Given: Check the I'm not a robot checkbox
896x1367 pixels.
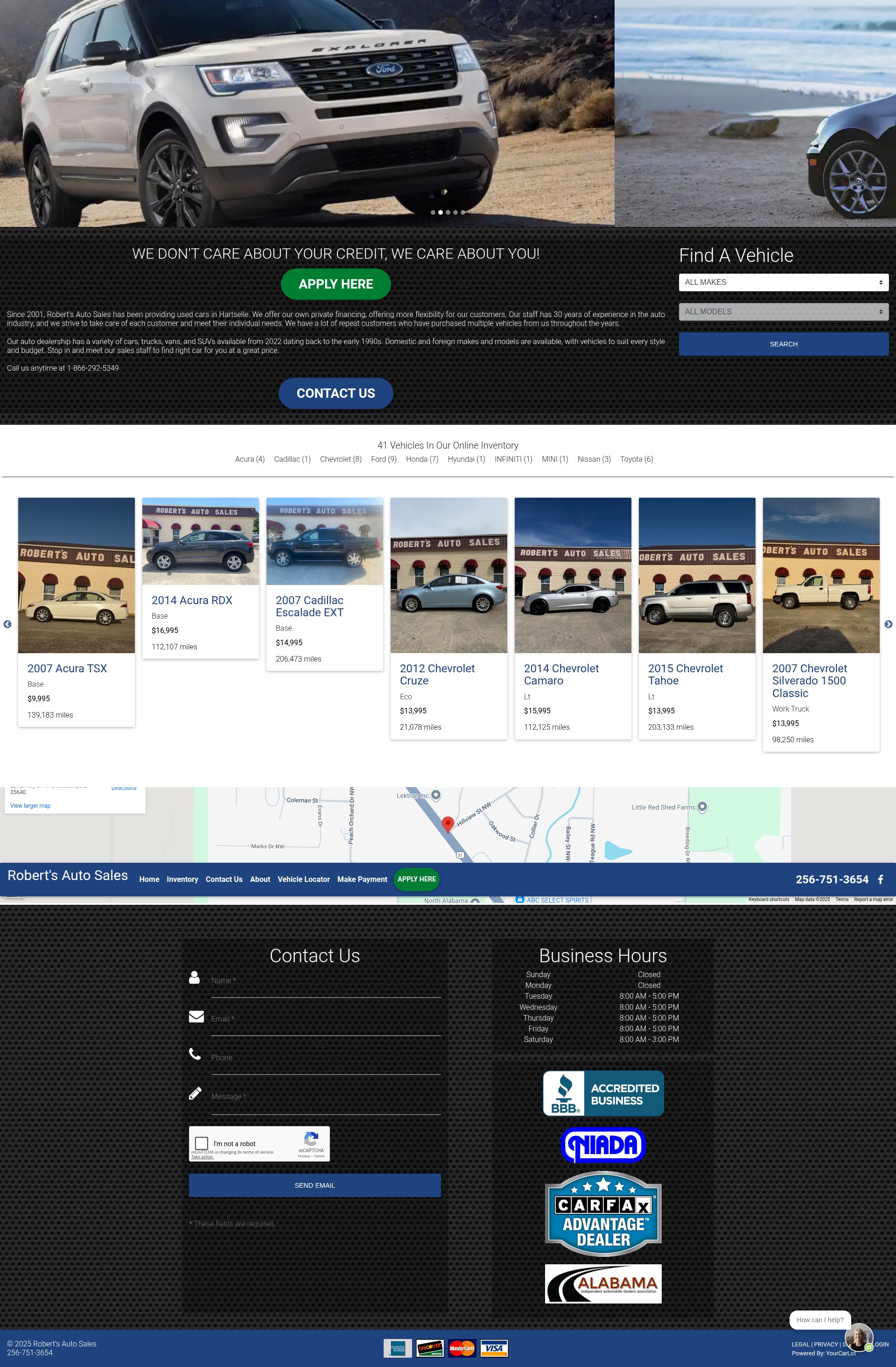Looking at the screenshot, I should (202, 1143).
